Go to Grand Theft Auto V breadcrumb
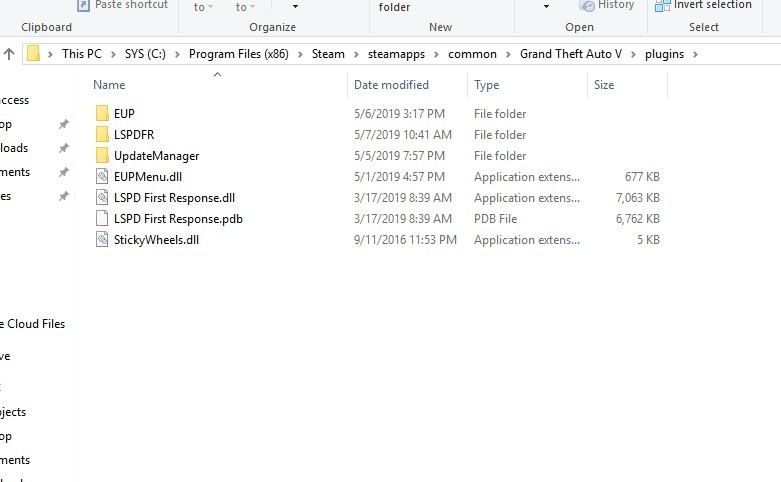 coord(571,54)
